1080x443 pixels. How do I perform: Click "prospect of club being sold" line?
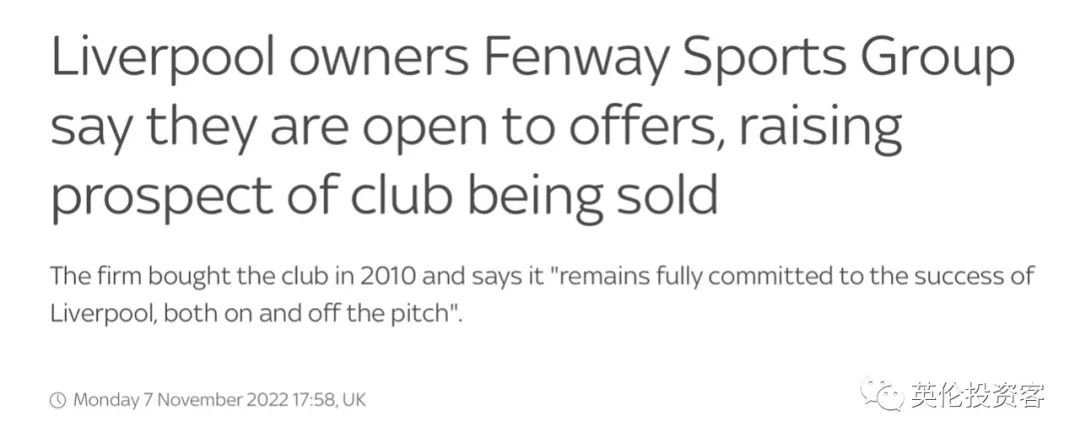[x=384, y=198]
